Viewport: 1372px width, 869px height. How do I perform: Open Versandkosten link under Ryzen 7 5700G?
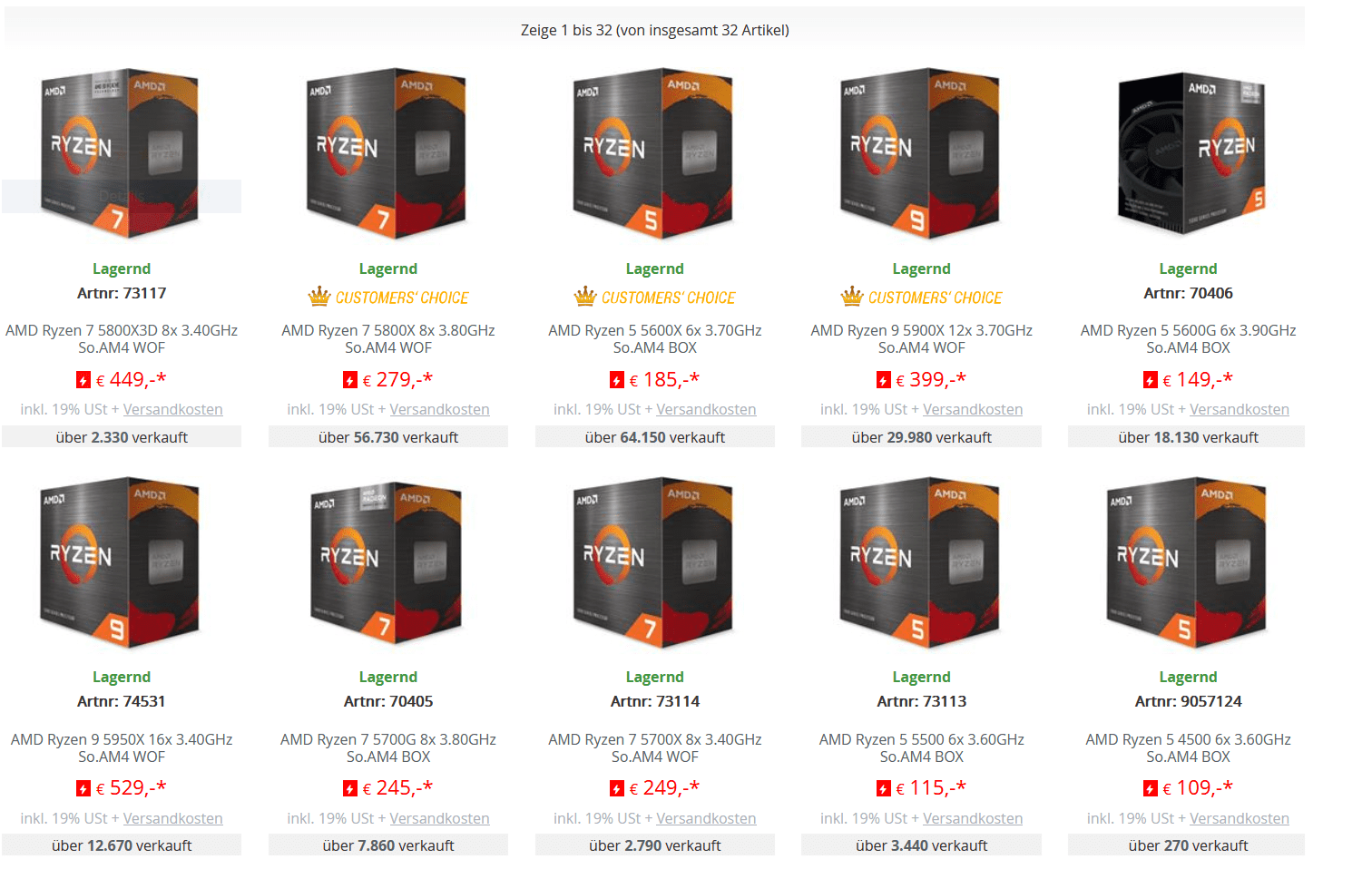439,818
